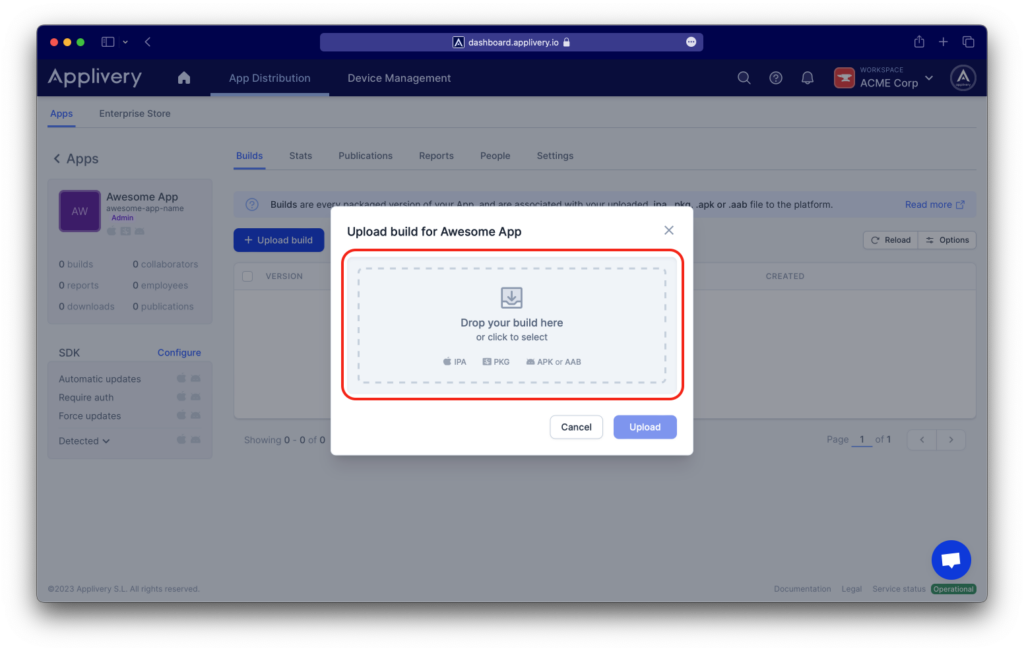Click the Applivery logo
The height and width of the screenshot is (651, 1024).
[95, 77]
